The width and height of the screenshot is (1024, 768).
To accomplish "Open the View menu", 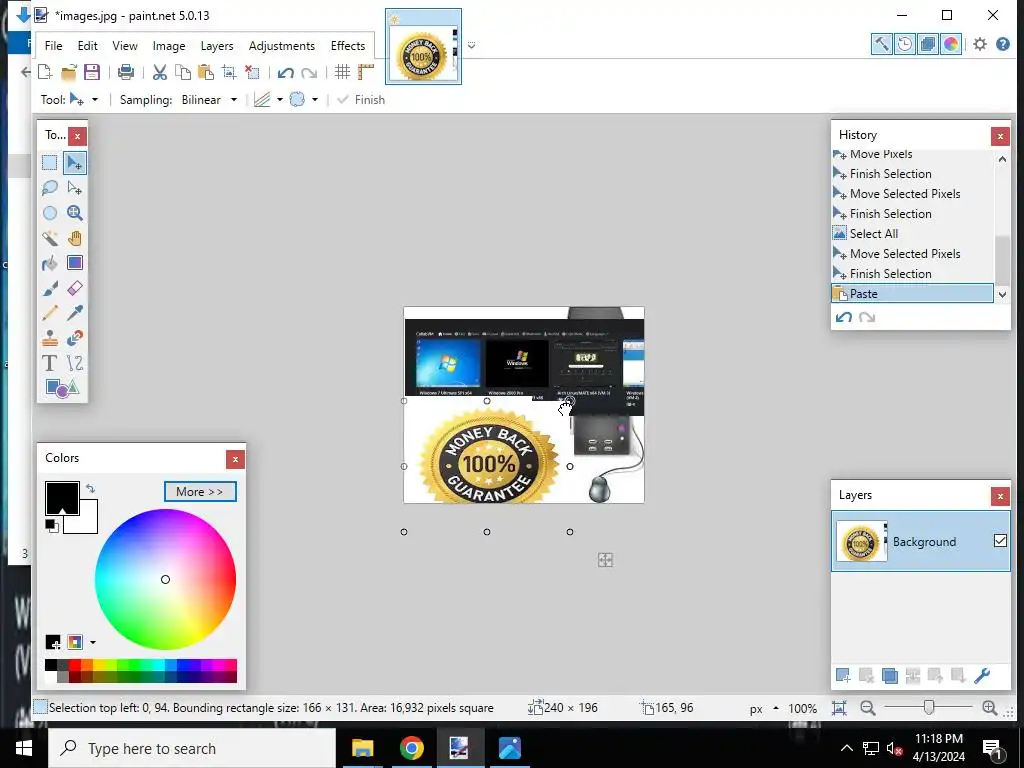I will pos(125,46).
